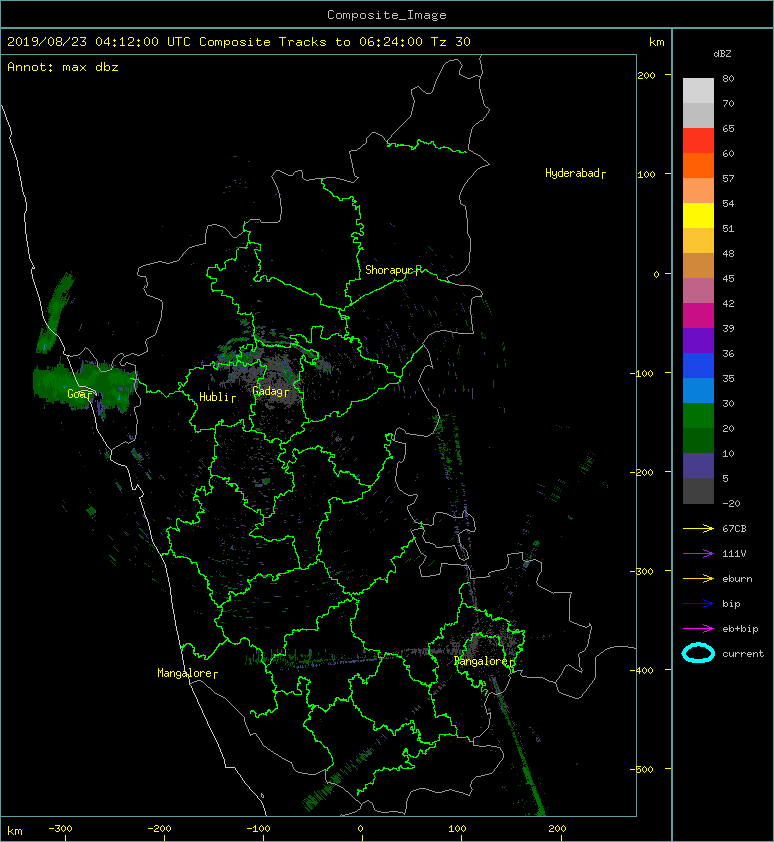Click the 0 tick on the horizontal axis
774x842 pixels.
tap(360, 829)
